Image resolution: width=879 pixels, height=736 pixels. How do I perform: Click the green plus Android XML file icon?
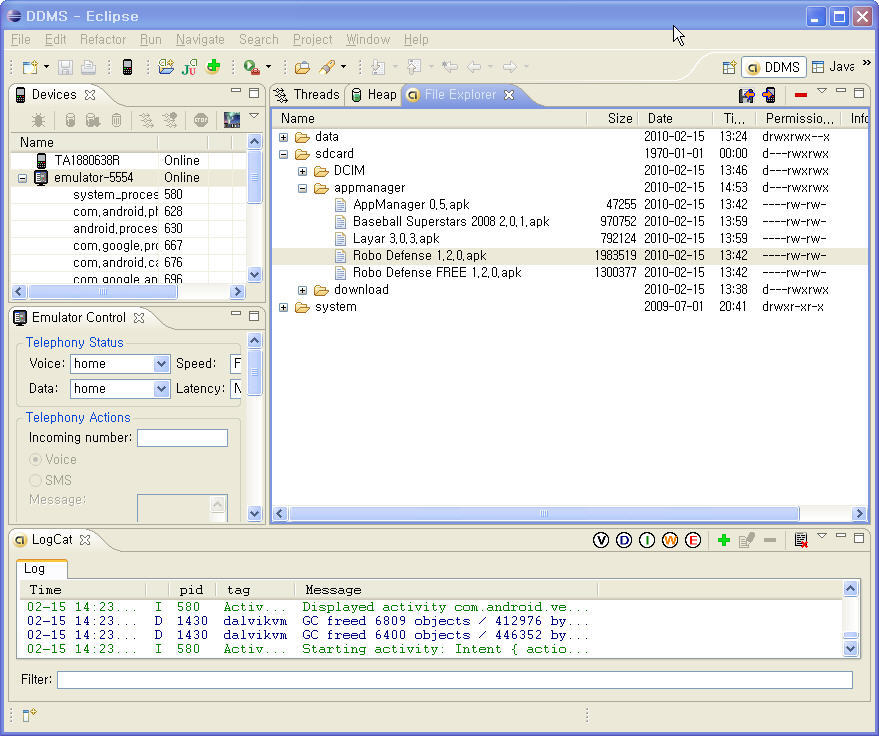(213, 67)
